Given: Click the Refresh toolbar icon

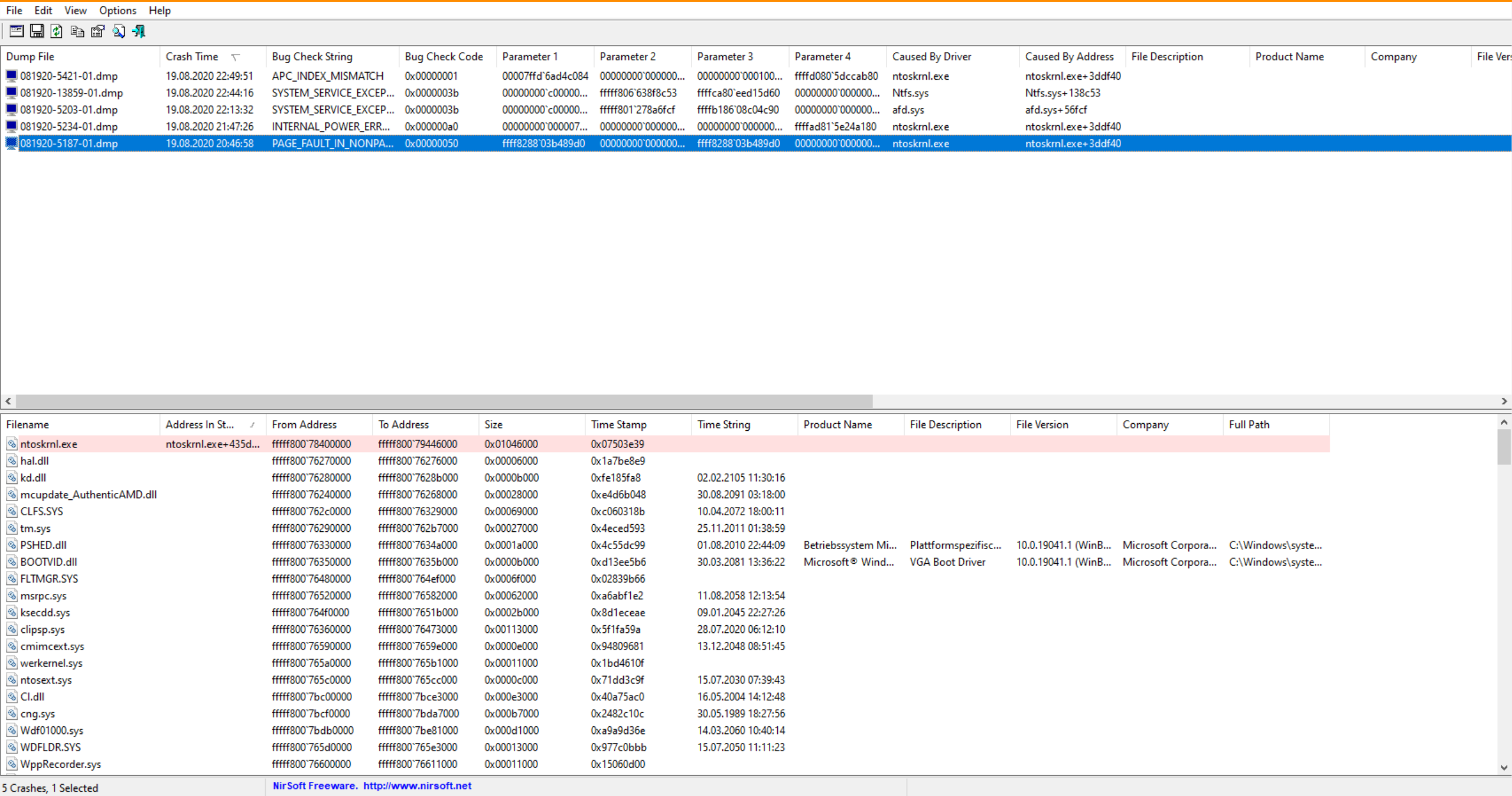Looking at the screenshot, I should pos(57,31).
